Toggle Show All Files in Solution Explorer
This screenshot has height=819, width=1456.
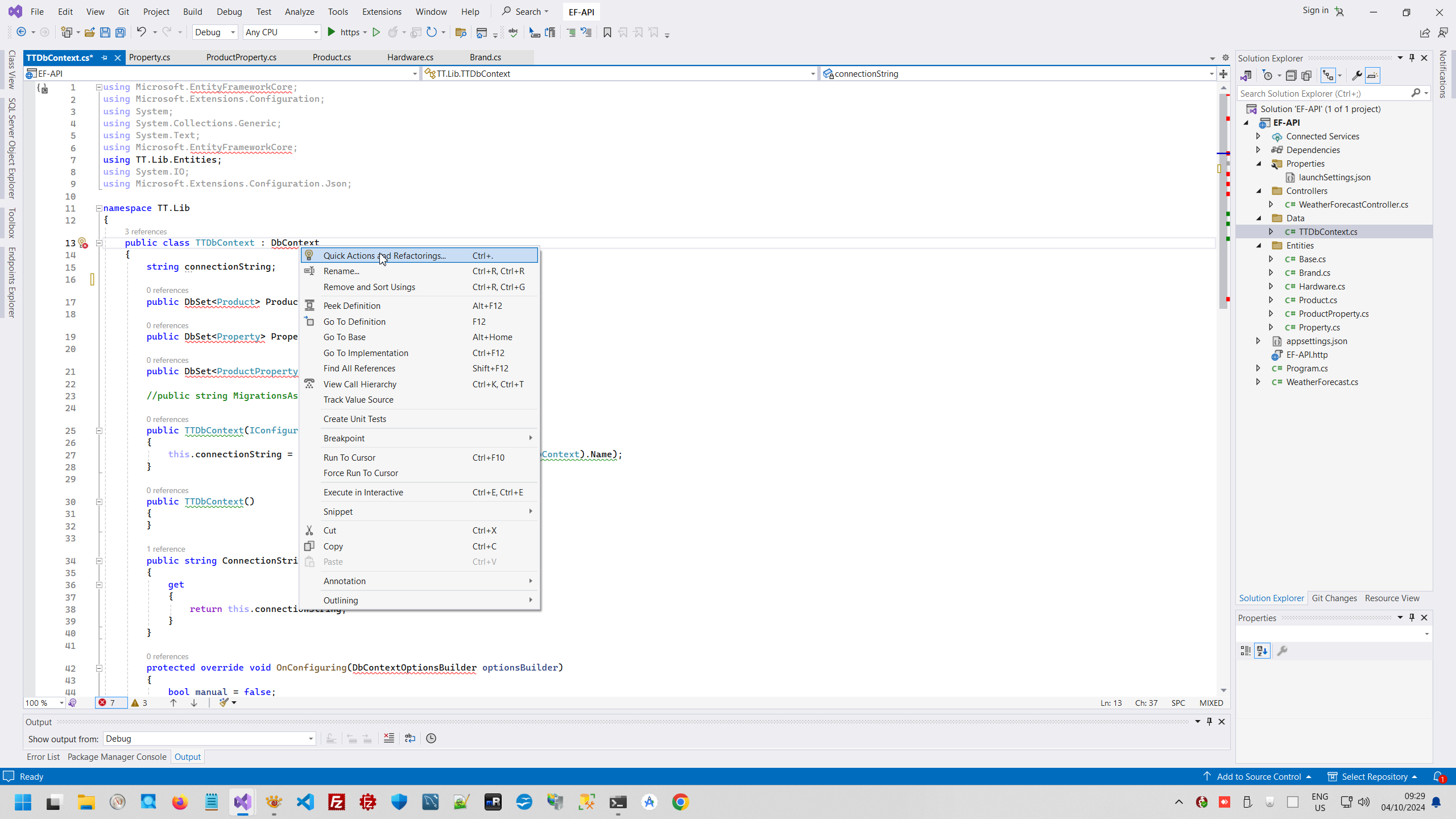[x=1306, y=76]
